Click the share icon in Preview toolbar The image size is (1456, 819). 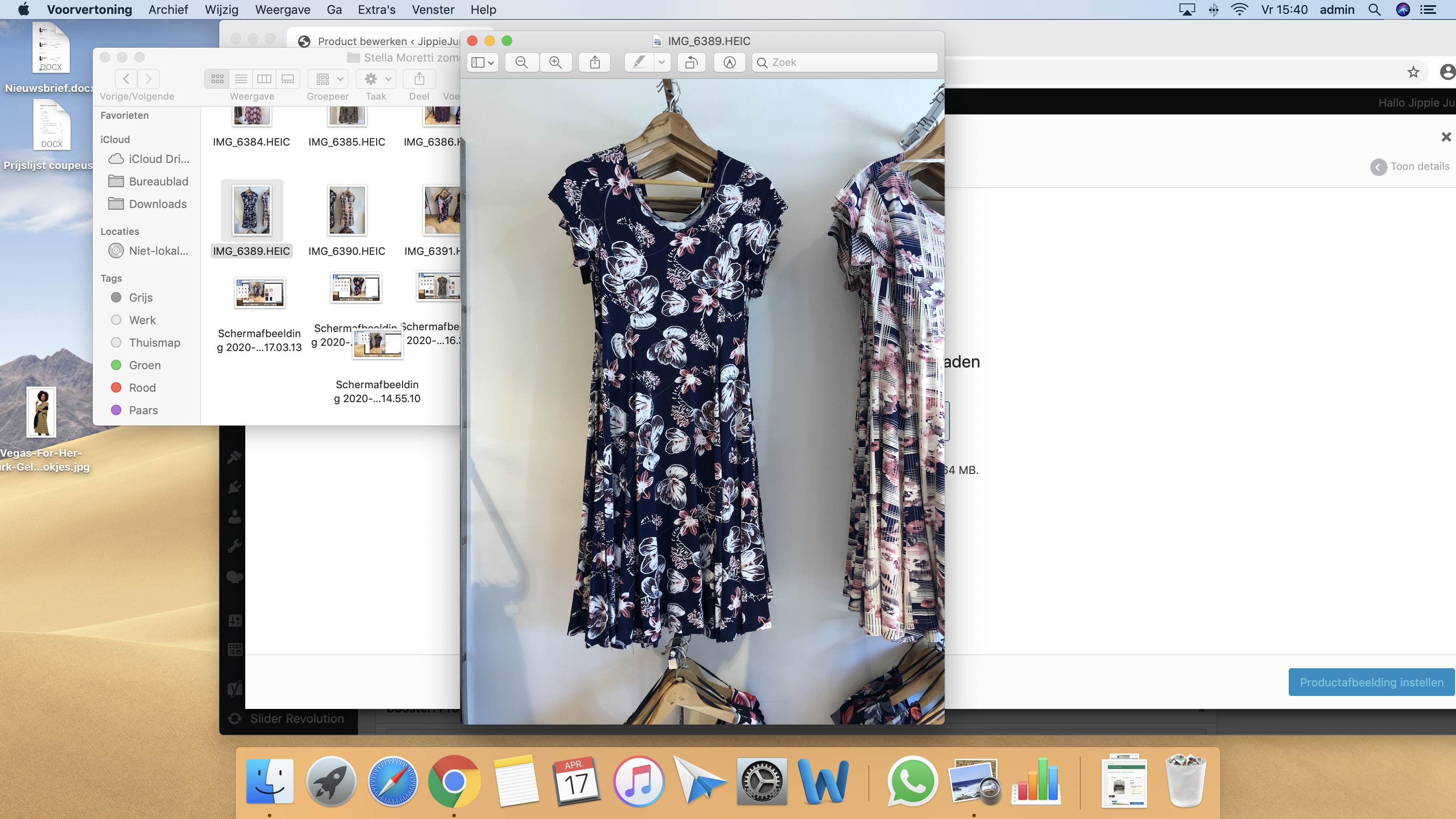tap(595, 62)
